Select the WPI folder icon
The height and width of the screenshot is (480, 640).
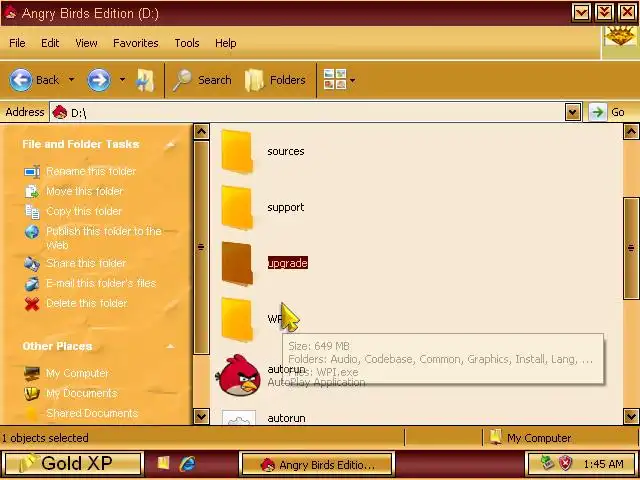pyautogui.click(x=237, y=319)
